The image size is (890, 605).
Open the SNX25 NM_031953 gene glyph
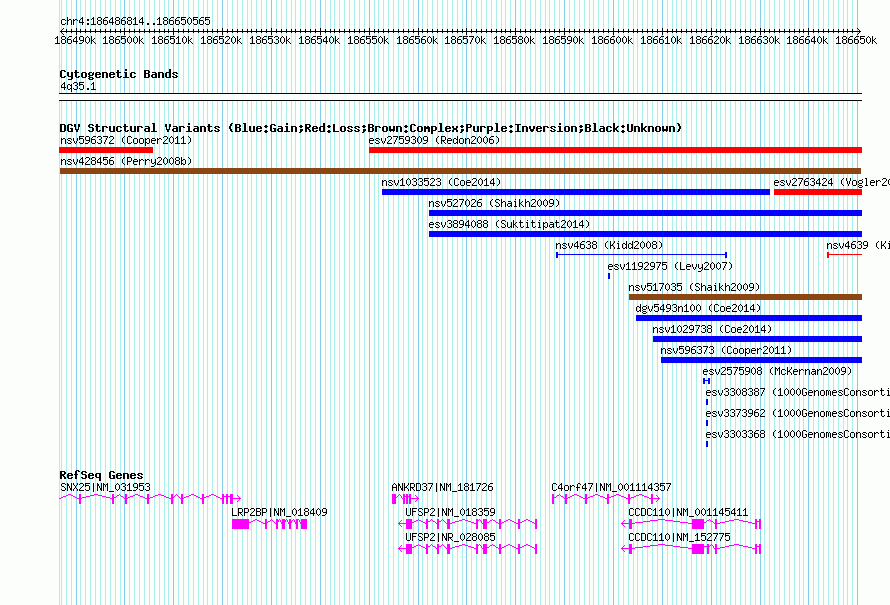tap(150, 499)
